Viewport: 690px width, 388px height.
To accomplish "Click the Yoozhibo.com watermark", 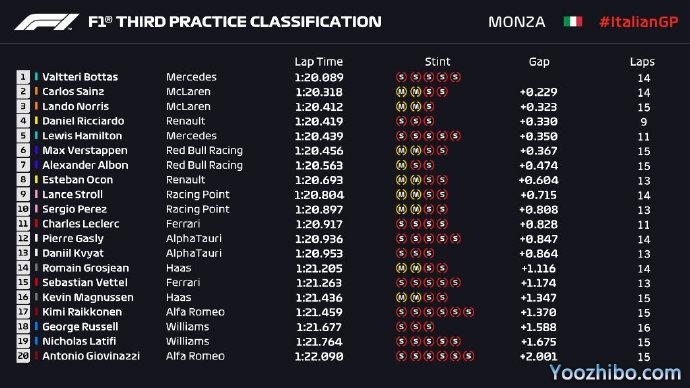I will tap(615, 373).
